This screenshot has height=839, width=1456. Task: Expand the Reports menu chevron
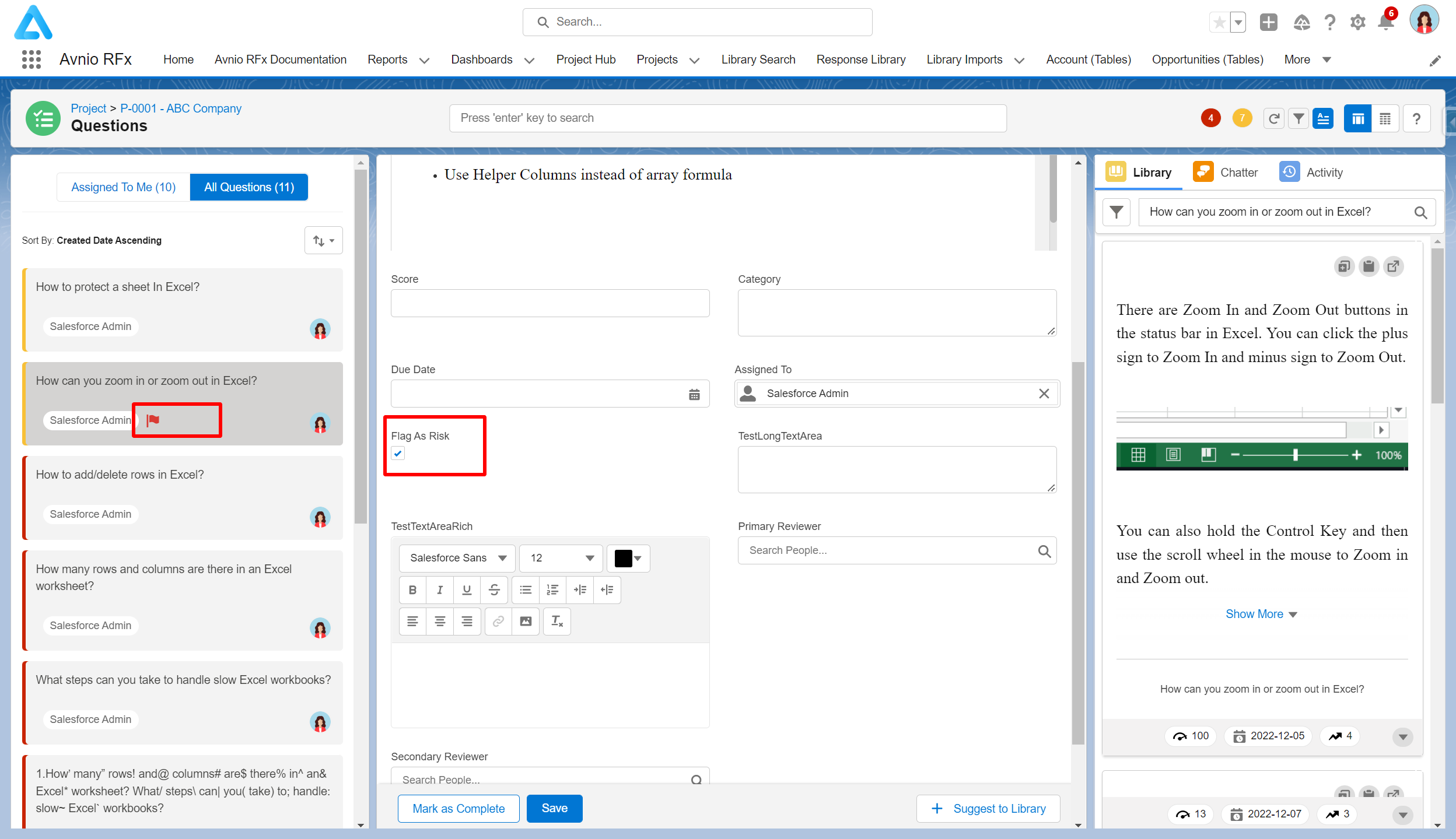pyautogui.click(x=424, y=61)
